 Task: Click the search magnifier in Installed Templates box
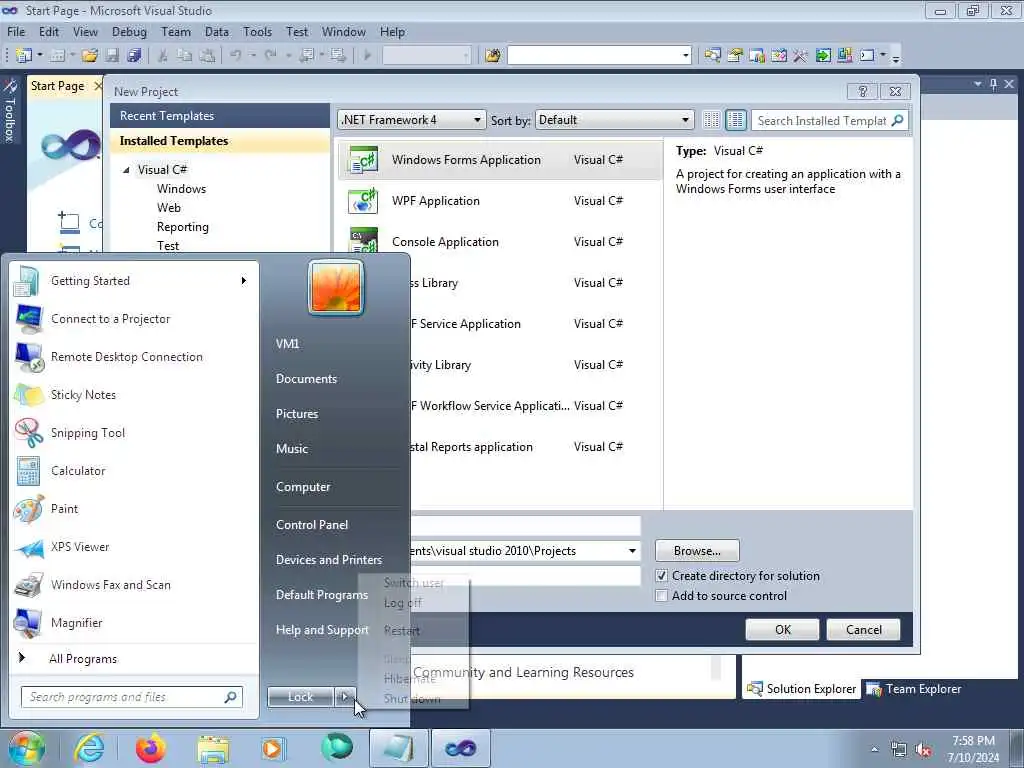point(897,120)
